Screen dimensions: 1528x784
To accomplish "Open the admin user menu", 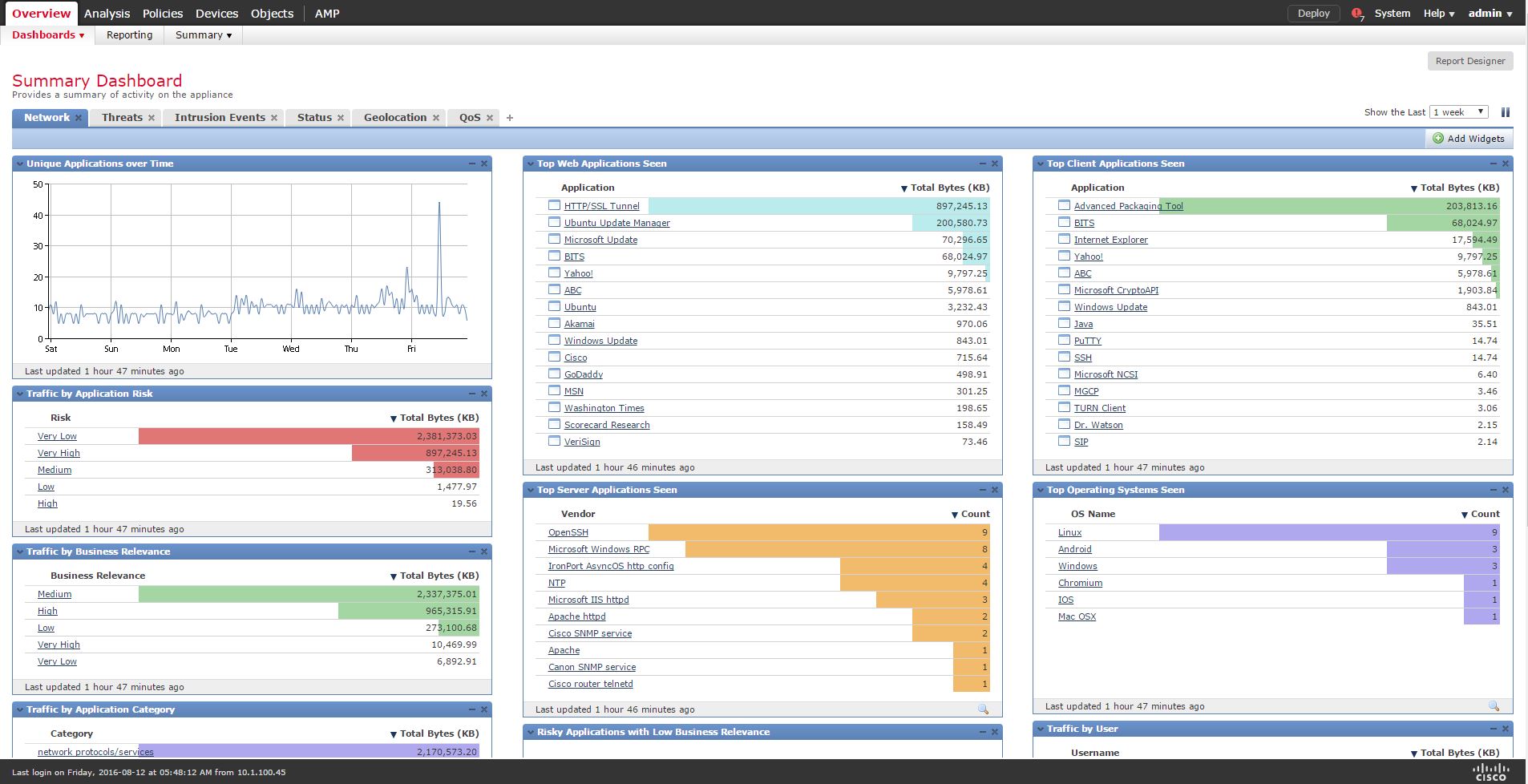I will click(x=1490, y=14).
